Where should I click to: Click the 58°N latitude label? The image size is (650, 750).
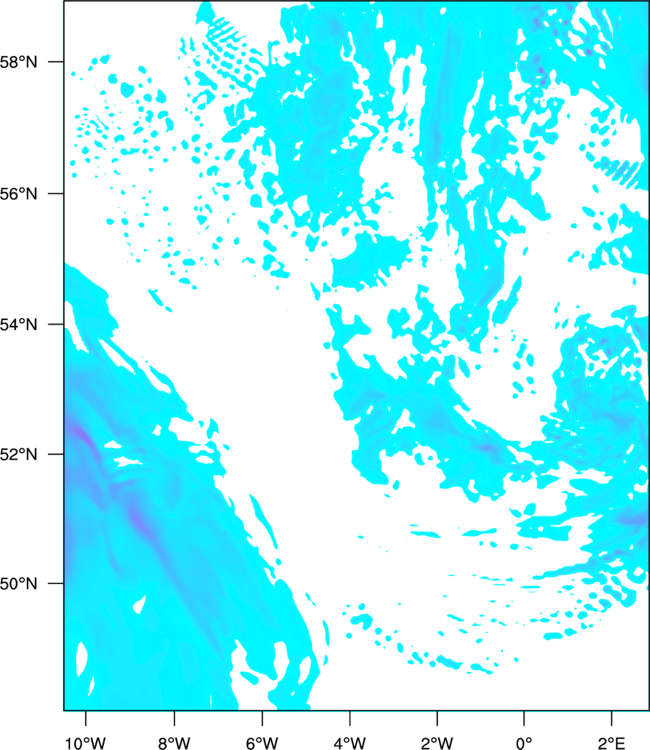point(18,62)
